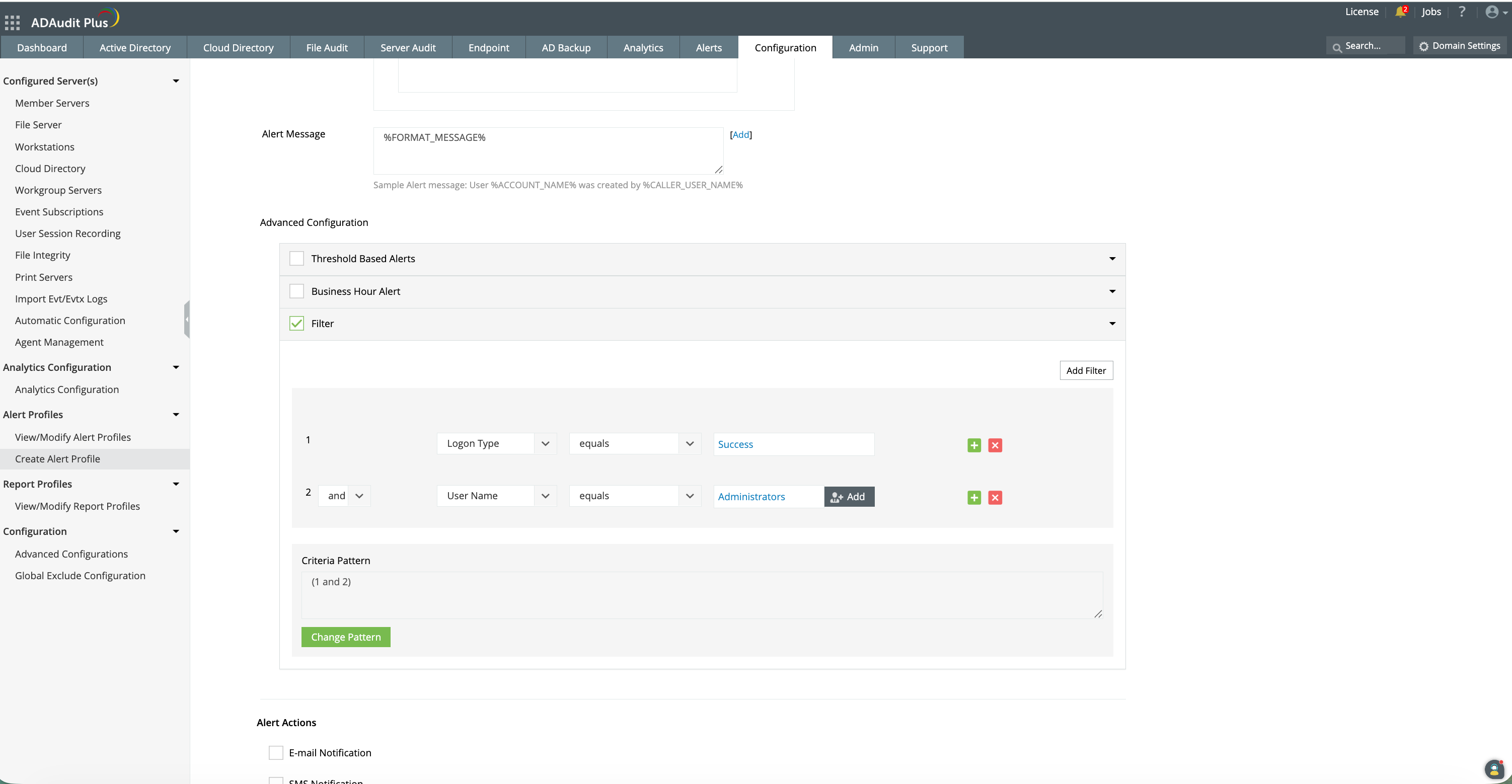Viewport: 1512px width, 784px height.
Task: Open the help question mark icon
Action: pos(1462,12)
